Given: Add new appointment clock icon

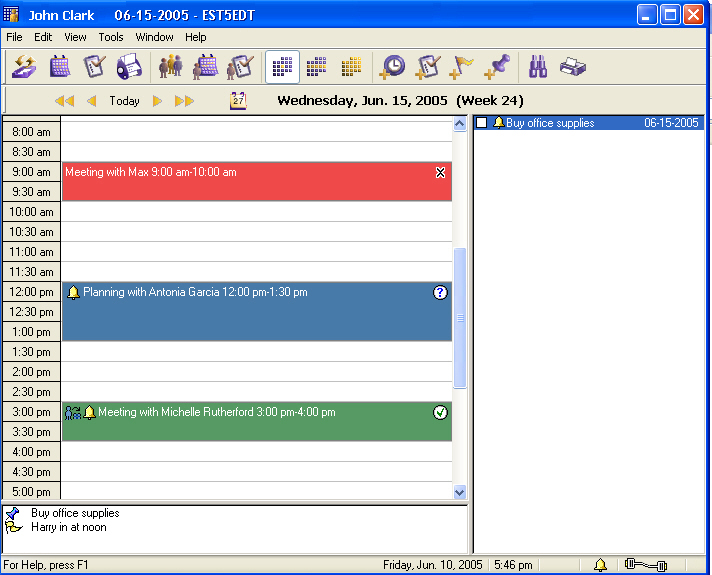Looking at the screenshot, I should click(x=392, y=67).
